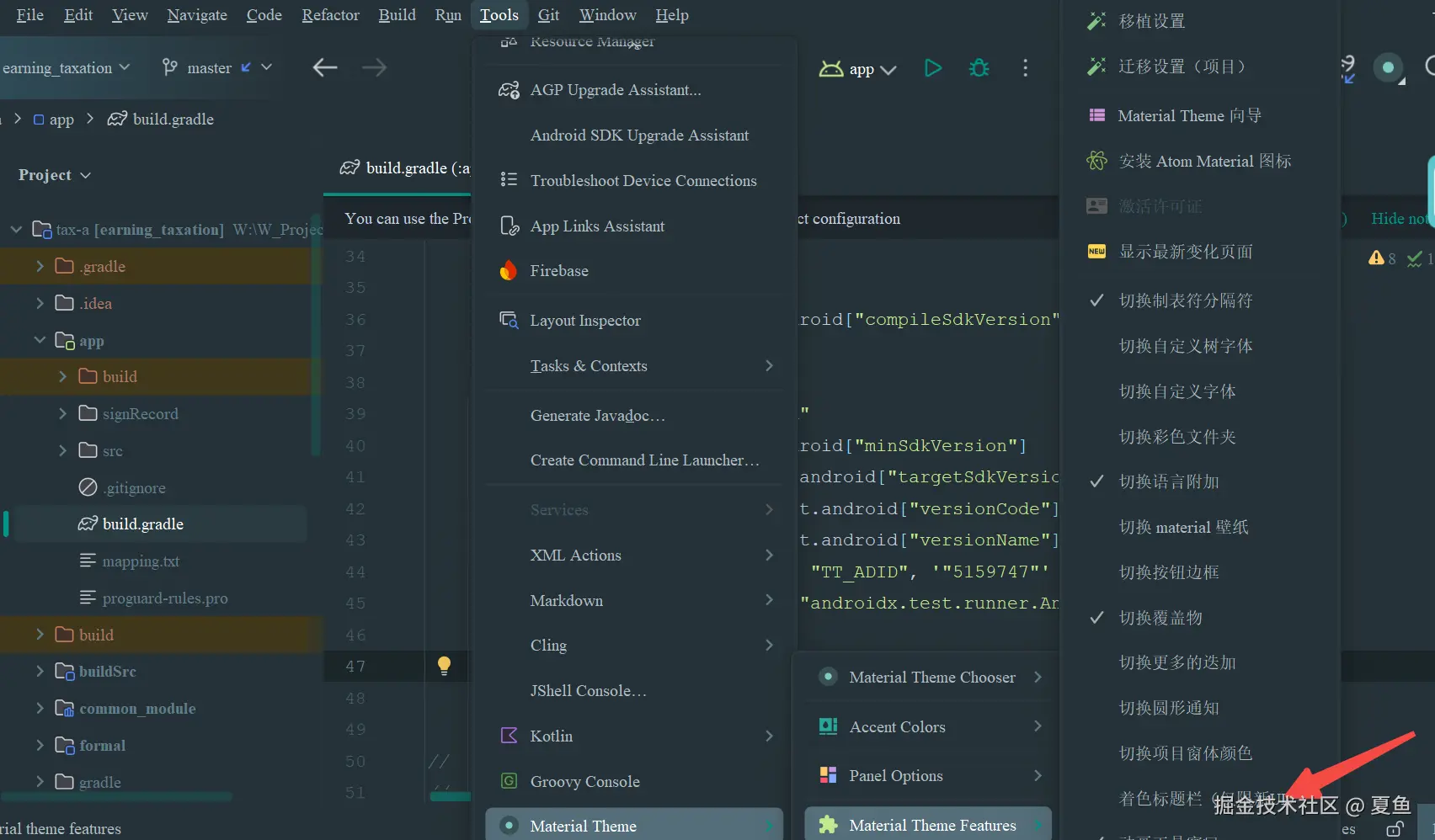Open the More Actions vertical dots
The image size is (1435, 840).
(x=1025, y=68)
